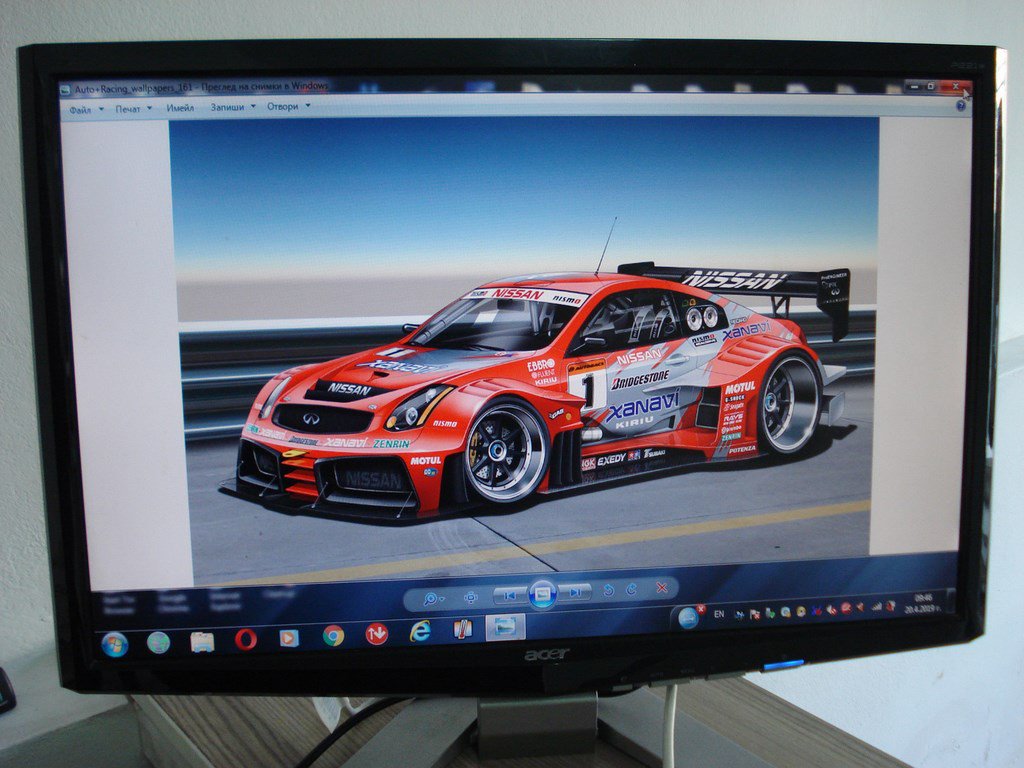
Task: Expand the Отвори menu dropdown
Action: pyautogui.click(x=287, y=106)
